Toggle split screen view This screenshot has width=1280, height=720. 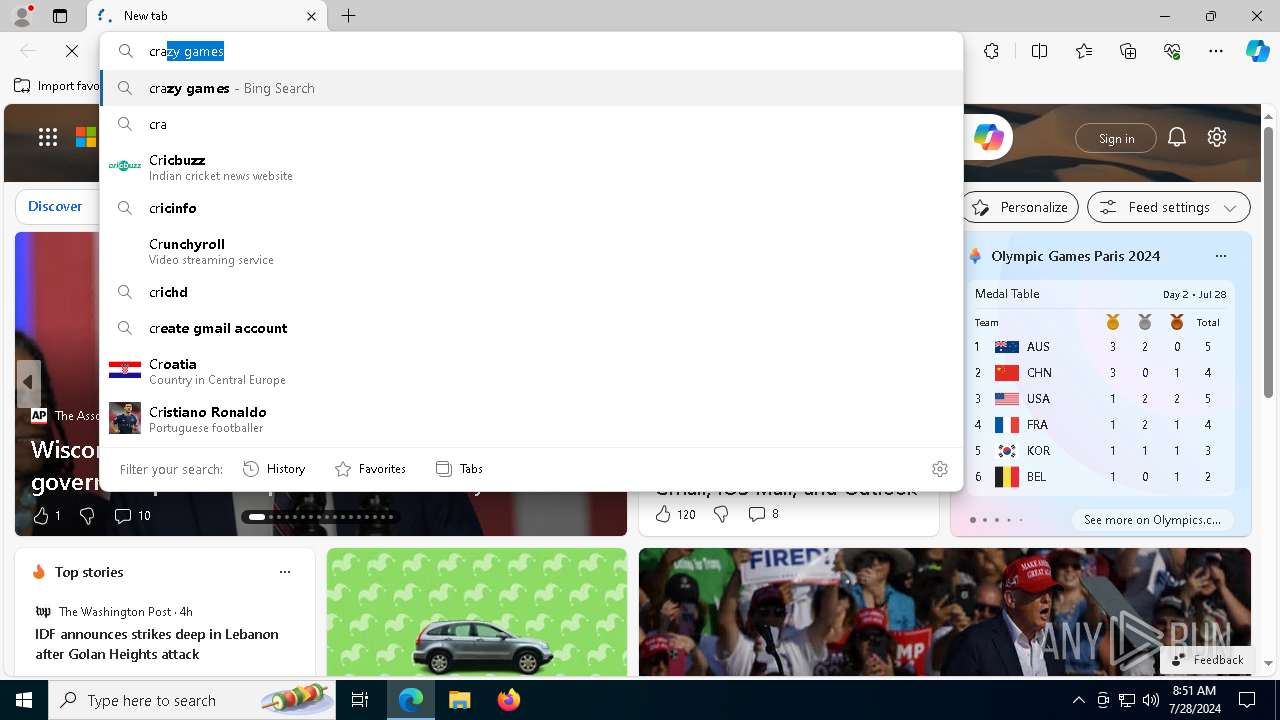point(1039,51)
